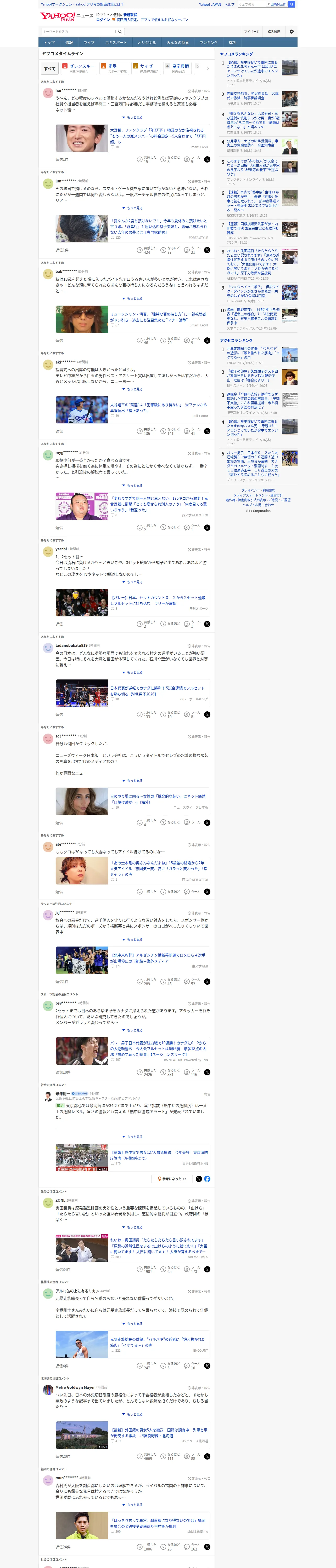
Task: Share 米津龍一's expert comment on X
Action: click(x=199, y=1179)
